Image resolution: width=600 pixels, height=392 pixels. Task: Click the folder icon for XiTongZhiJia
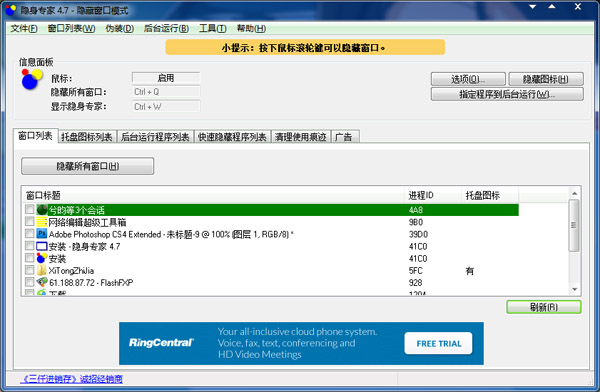pyautogui.click(x=42, y=270)
